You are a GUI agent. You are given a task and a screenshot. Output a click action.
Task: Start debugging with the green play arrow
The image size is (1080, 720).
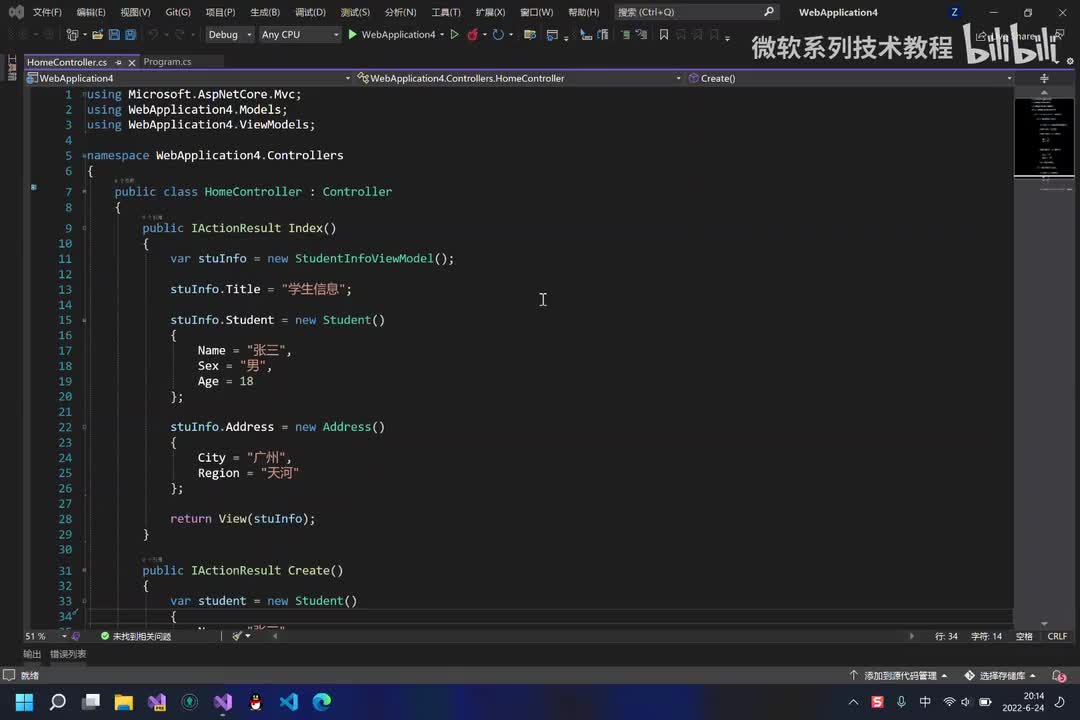tap(353, 34)
